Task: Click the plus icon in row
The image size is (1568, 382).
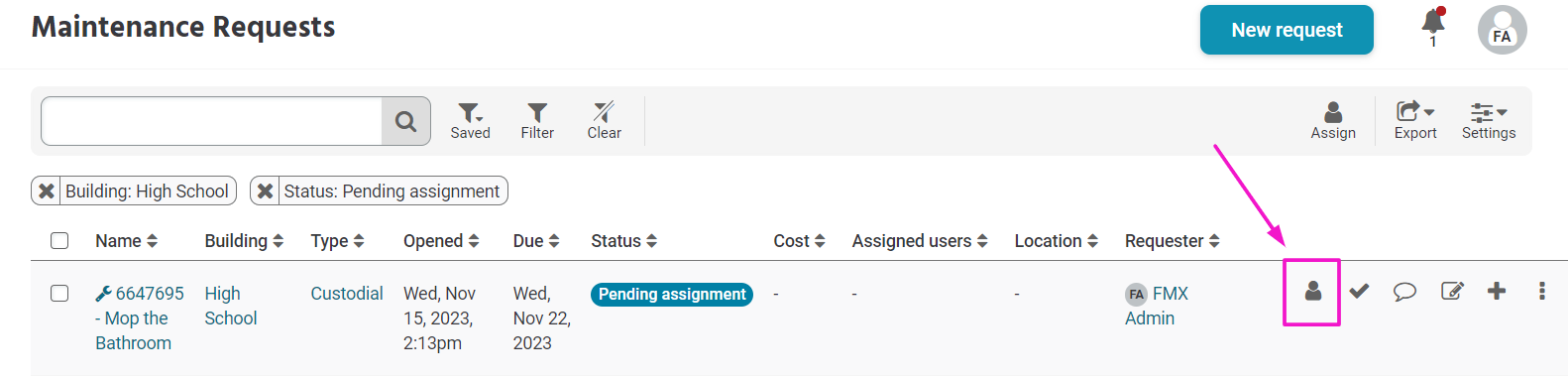Action: (x=1497, y=291)
